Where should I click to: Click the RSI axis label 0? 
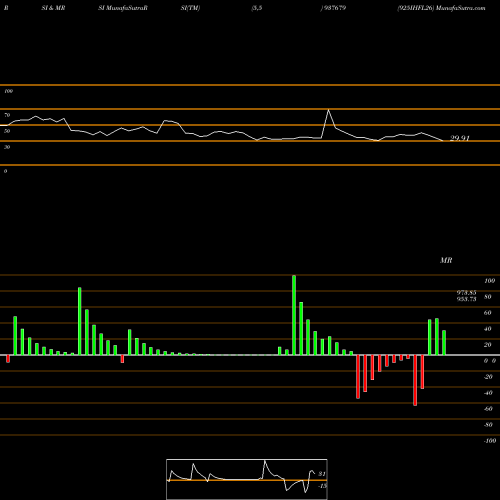click(x=5, y=171)
